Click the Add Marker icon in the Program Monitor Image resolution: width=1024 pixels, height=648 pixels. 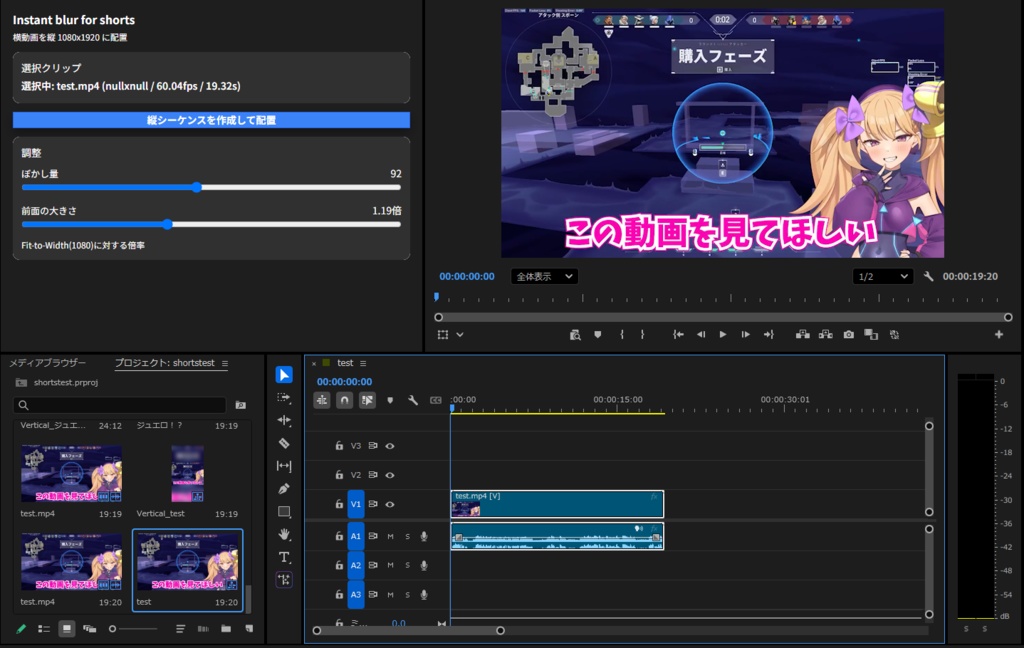[x=596, y=334]
